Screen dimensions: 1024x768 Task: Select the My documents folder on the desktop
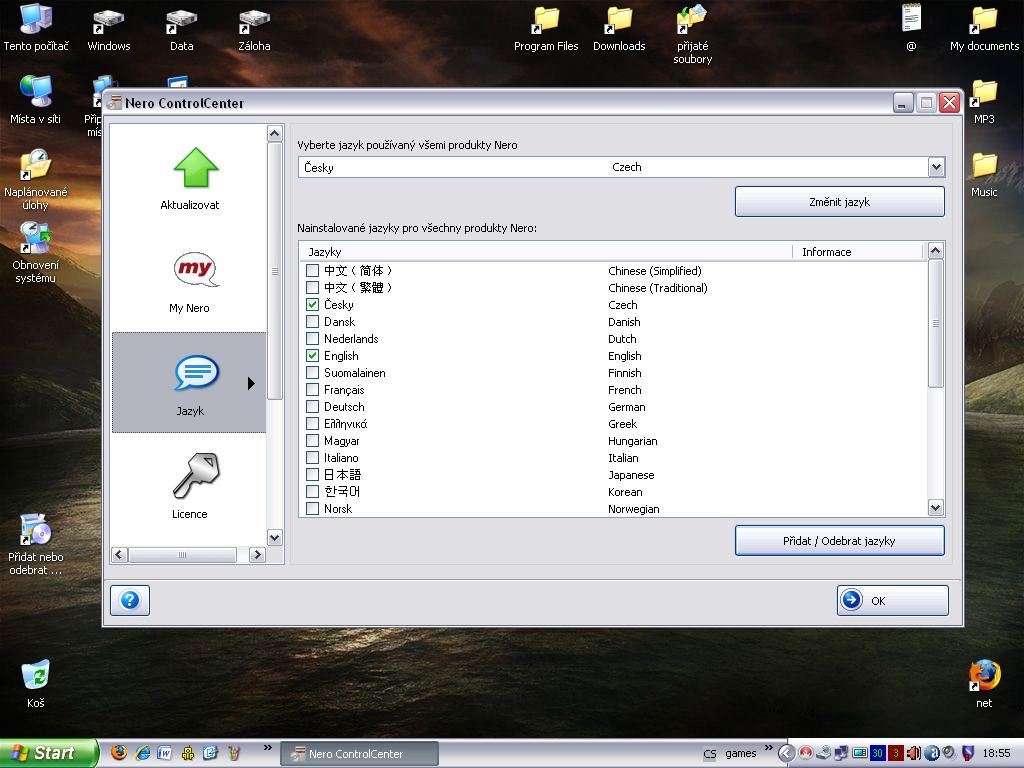click(984, 29)
